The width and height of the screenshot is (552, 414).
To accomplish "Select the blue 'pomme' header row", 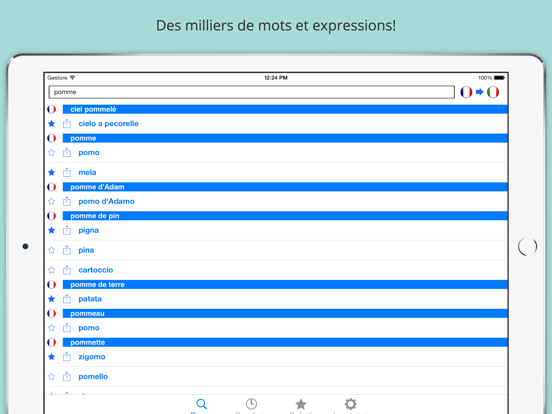I will click(285, 138).
